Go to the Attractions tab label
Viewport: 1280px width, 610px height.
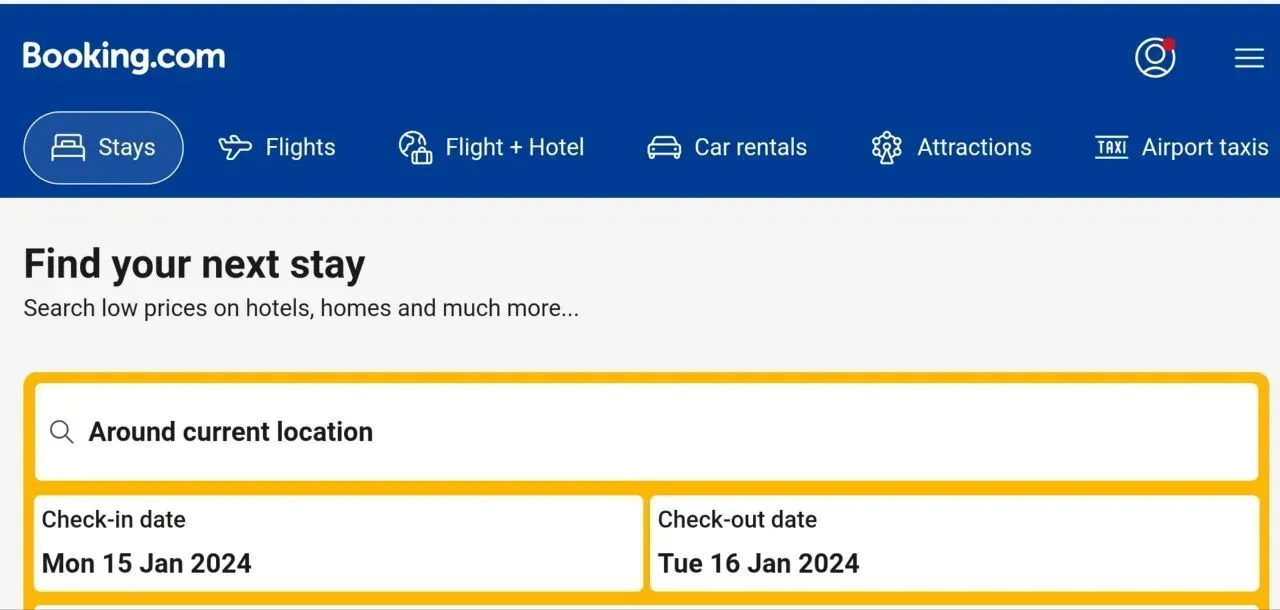click(974, 148)
